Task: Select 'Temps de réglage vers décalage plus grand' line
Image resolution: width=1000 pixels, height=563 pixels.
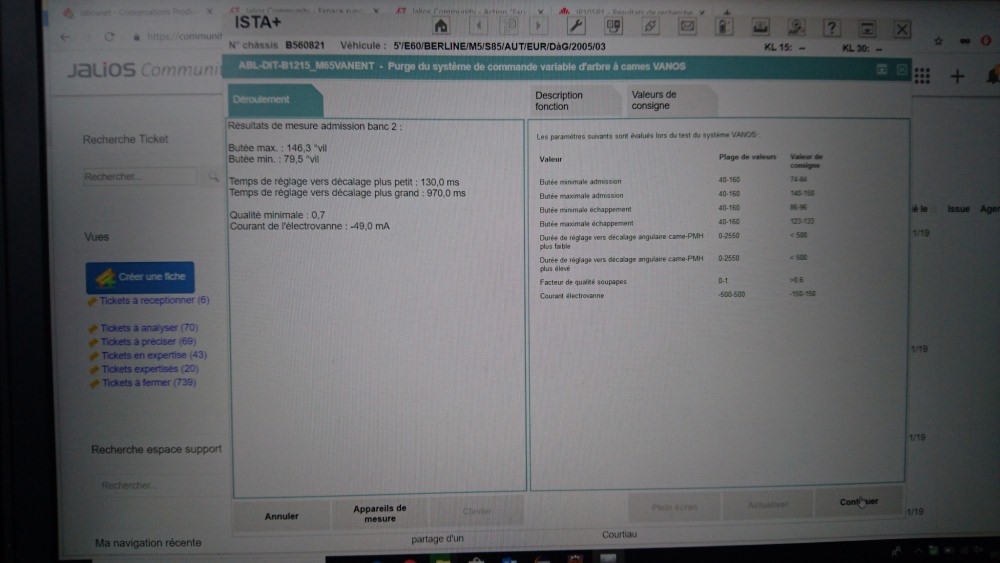Action: pyautogui.click(x=348, y=193)
